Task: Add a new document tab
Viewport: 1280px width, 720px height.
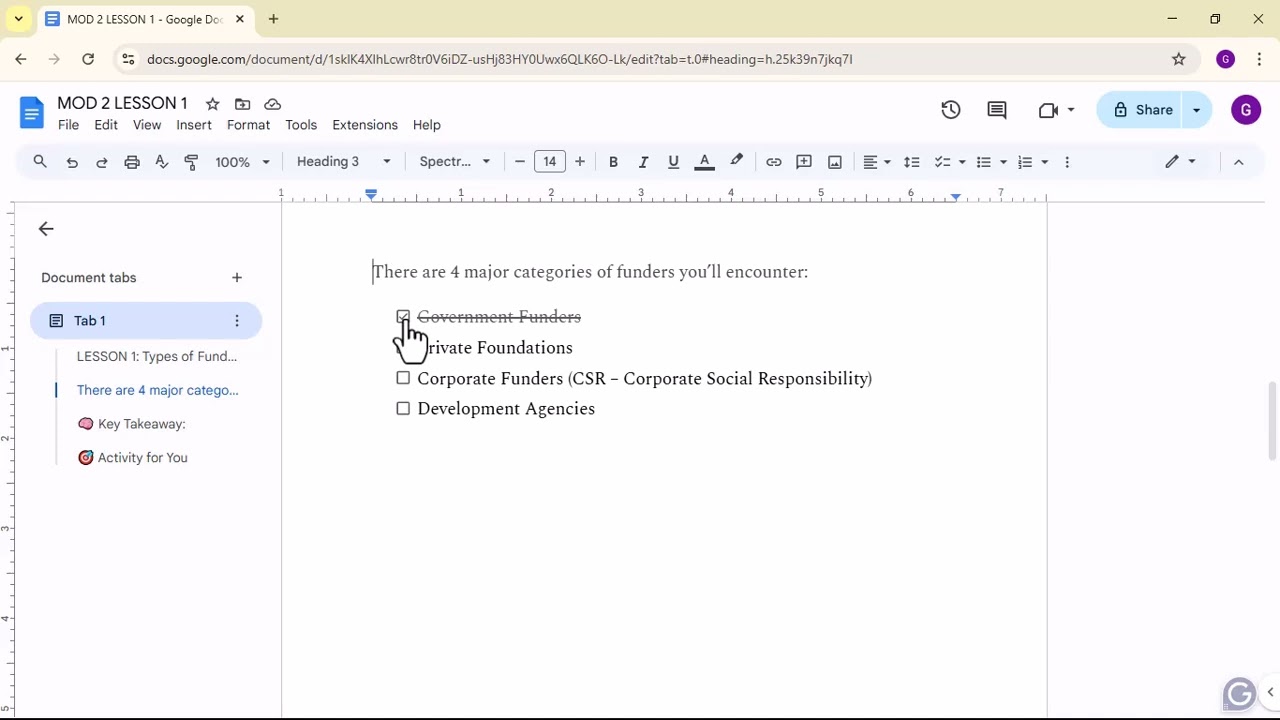Action: 237,278
